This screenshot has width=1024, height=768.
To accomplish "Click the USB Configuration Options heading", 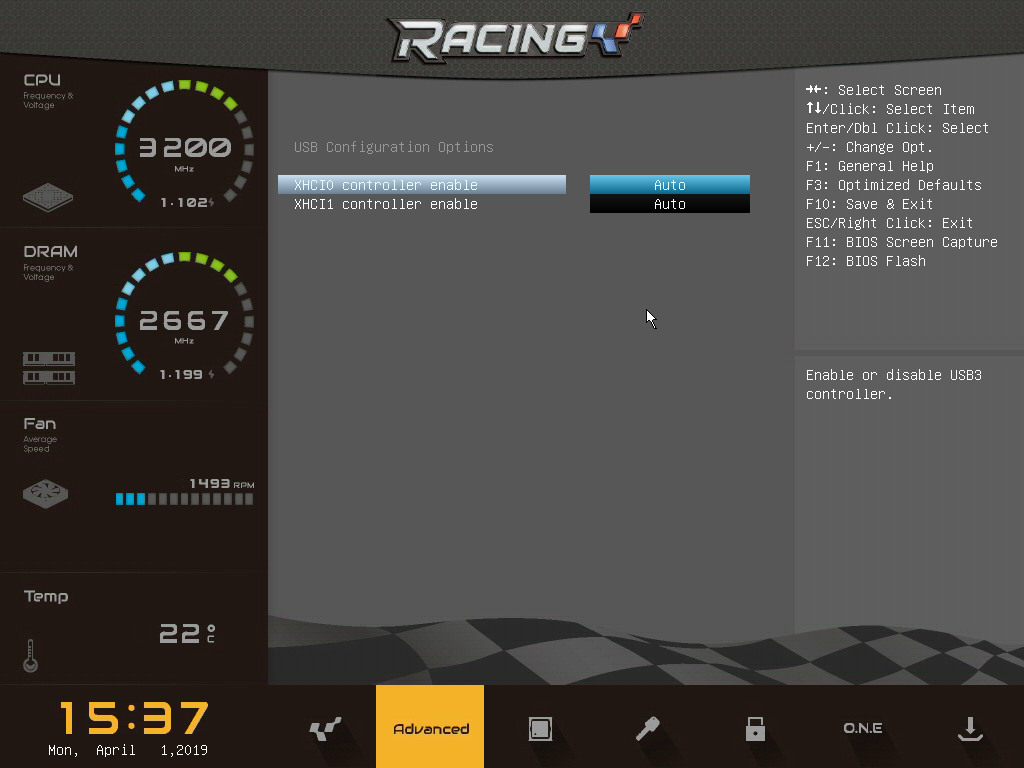I will click(x=394, y=147).
